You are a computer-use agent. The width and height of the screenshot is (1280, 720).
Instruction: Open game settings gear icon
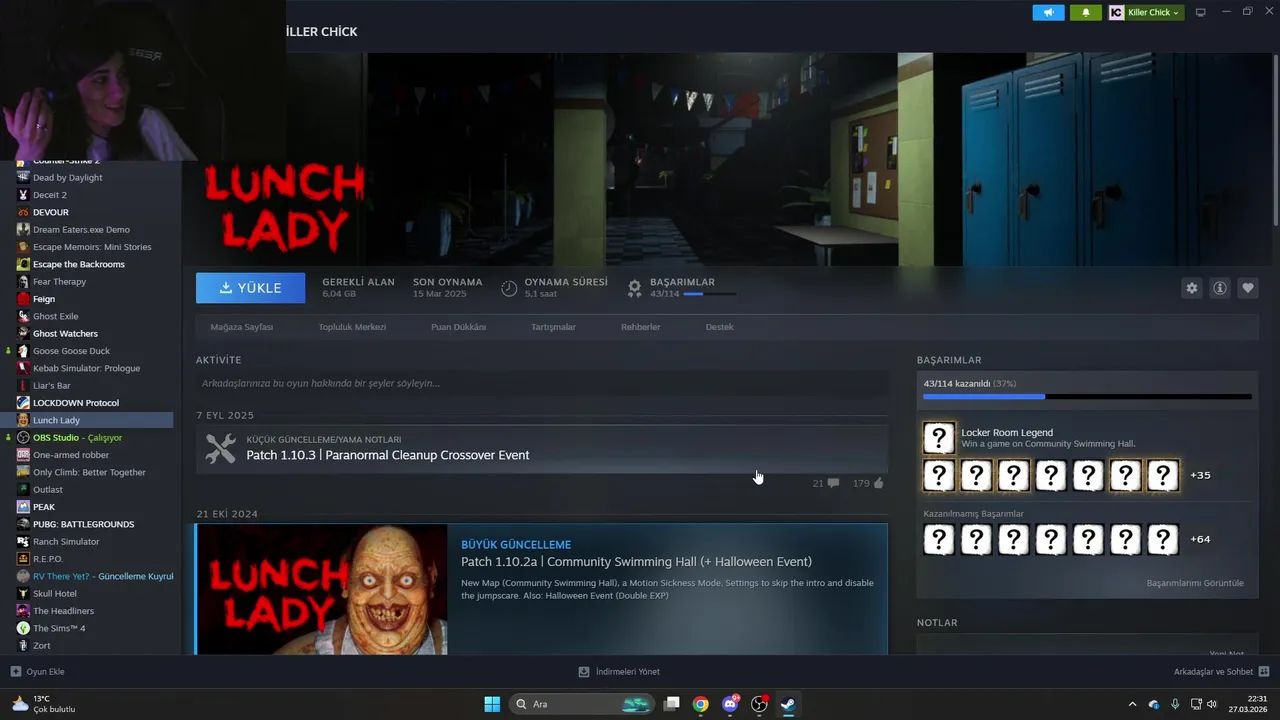1191,288
